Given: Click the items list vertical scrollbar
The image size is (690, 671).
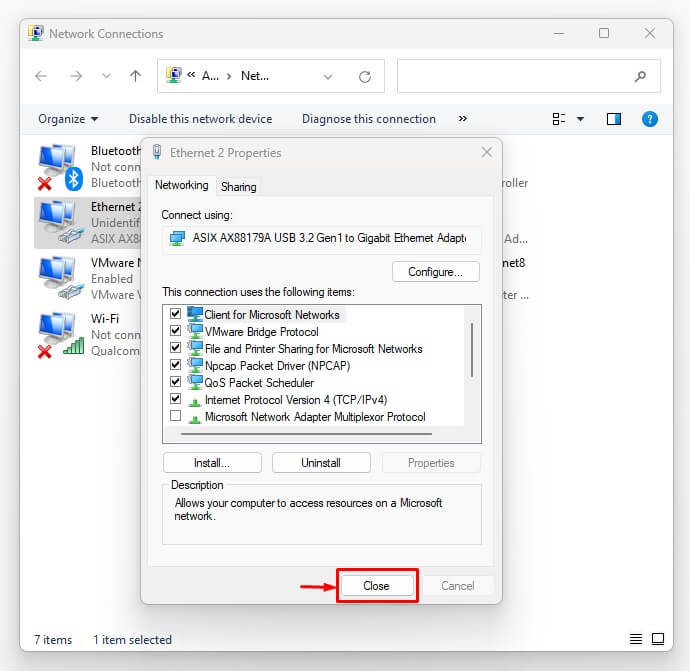Looking at the screenshot, I should coord(471,350).
